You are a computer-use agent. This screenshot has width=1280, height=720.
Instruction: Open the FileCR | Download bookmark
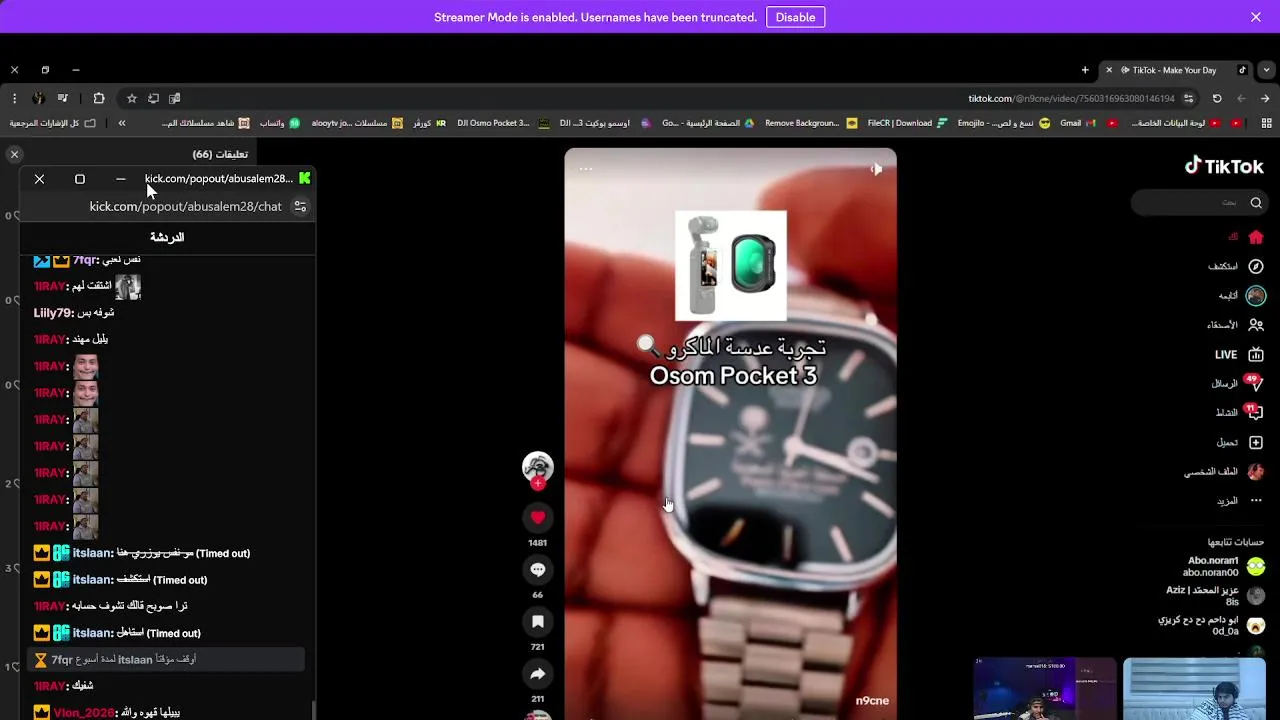point(906,123)
